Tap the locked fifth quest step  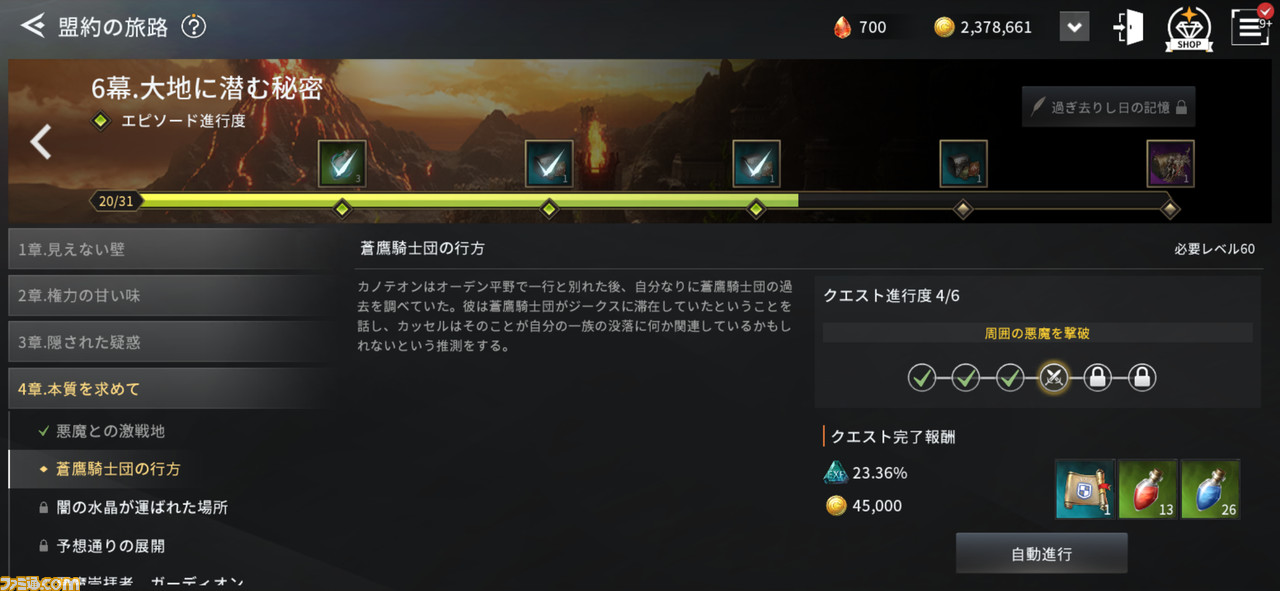[1098, 377]
